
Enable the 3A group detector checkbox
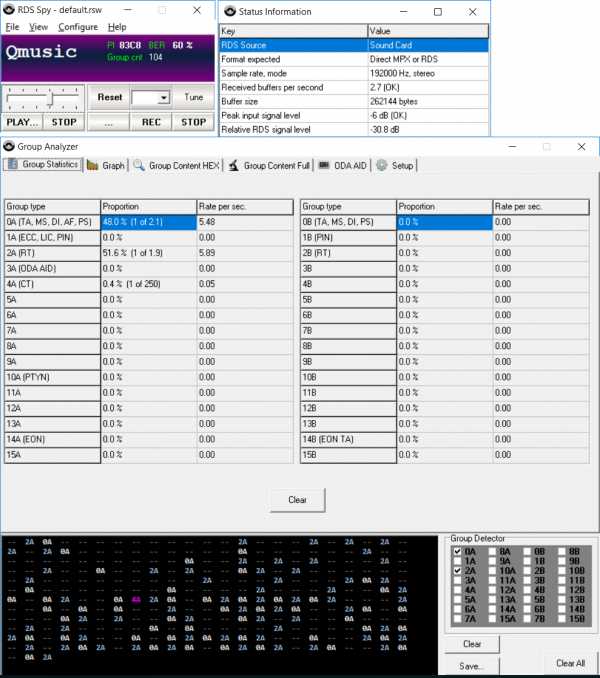coord(457,580)
